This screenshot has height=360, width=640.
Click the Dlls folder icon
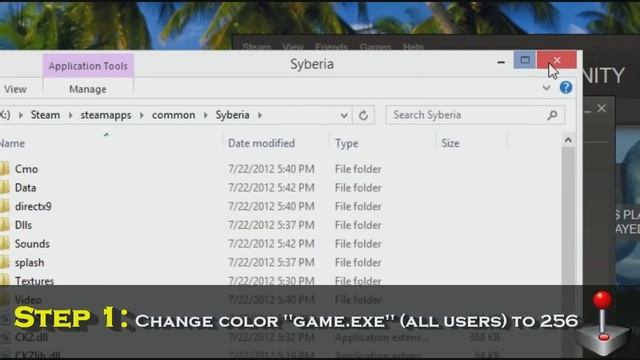point(4,225)
